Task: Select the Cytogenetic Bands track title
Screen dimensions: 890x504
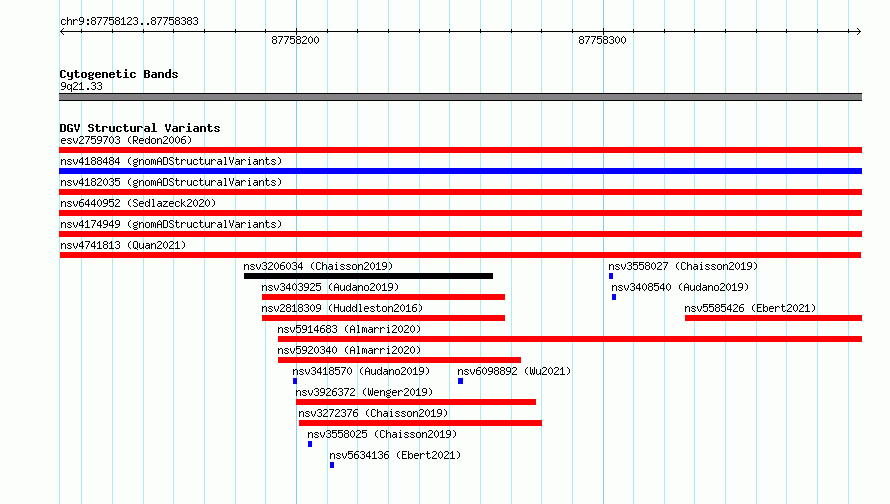Action: pos(119,74)
